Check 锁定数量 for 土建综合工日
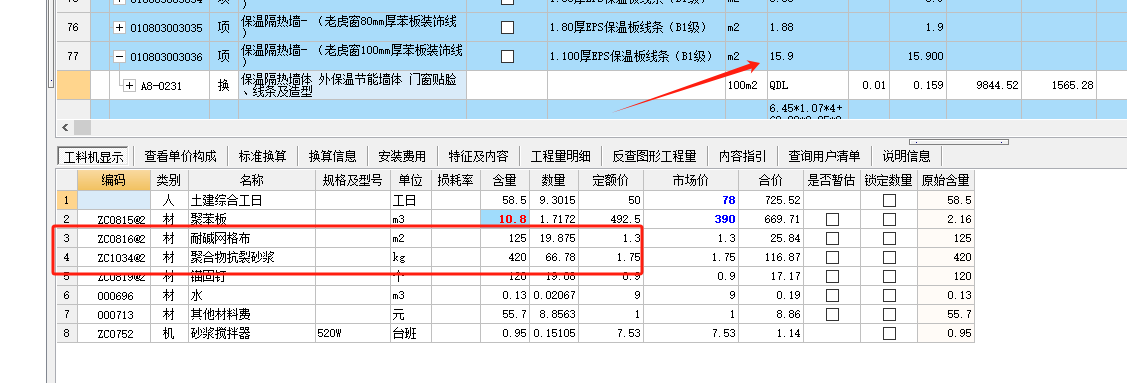This screenshot has height=383, width=1127. 889,200
